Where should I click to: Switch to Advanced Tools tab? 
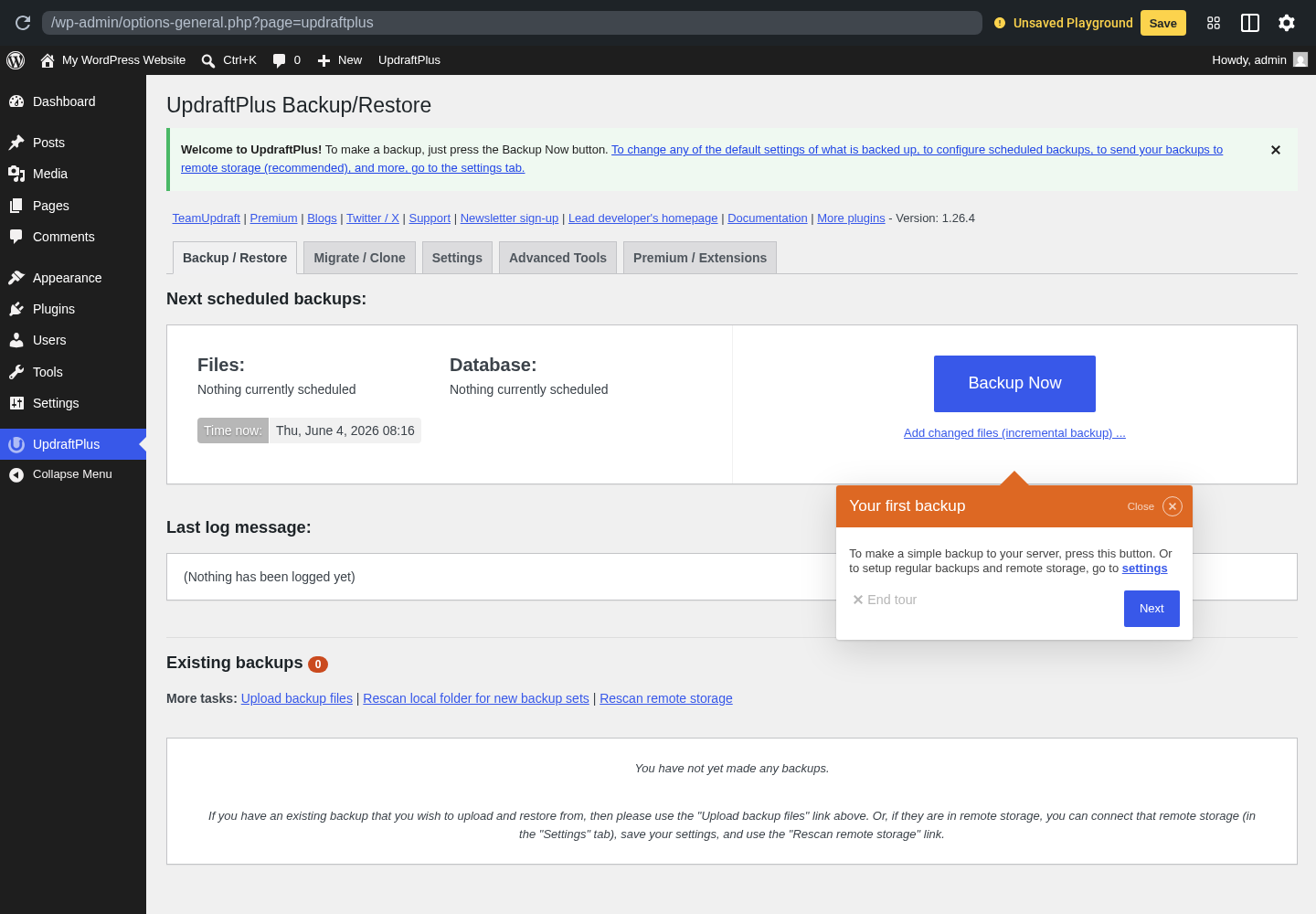click(557, 258)
